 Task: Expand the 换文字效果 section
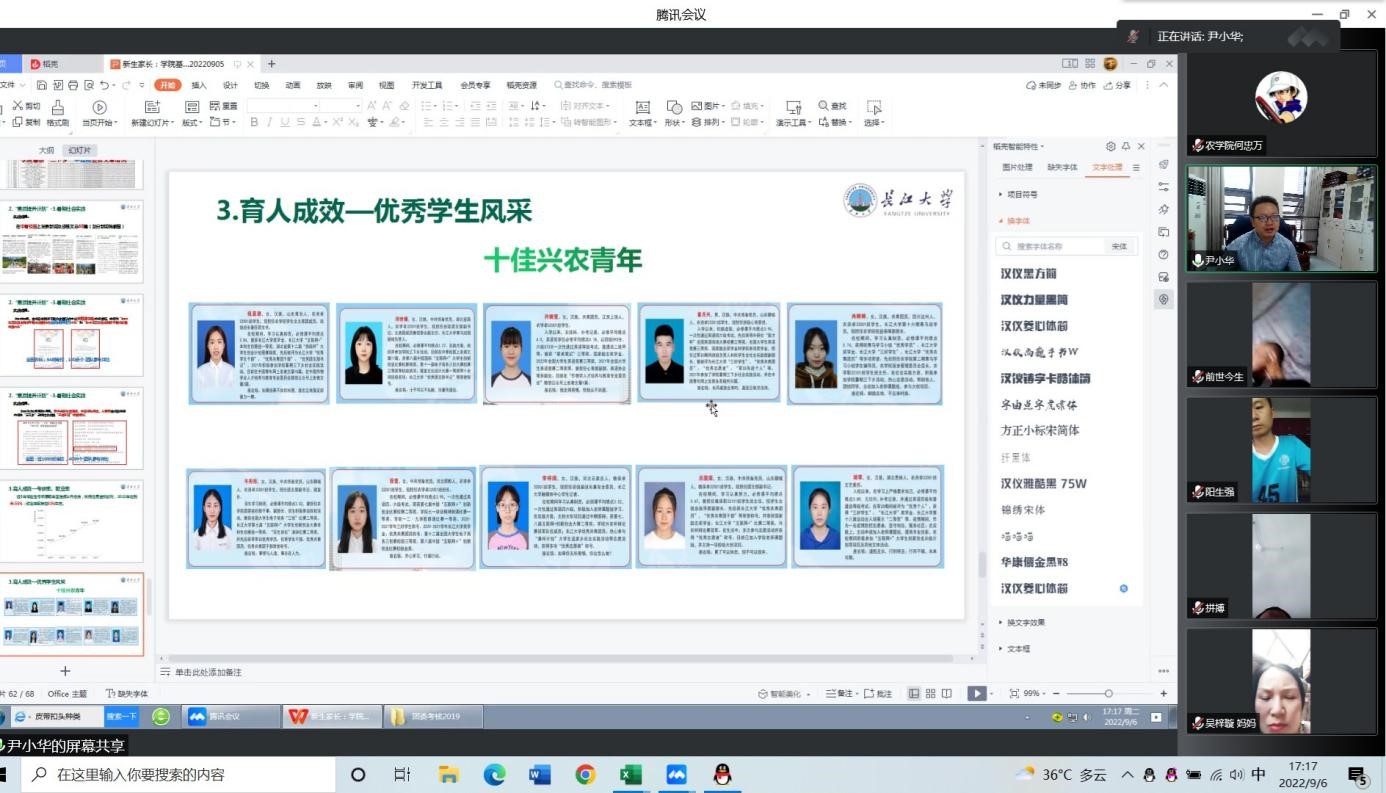(x=1024, y=622)
